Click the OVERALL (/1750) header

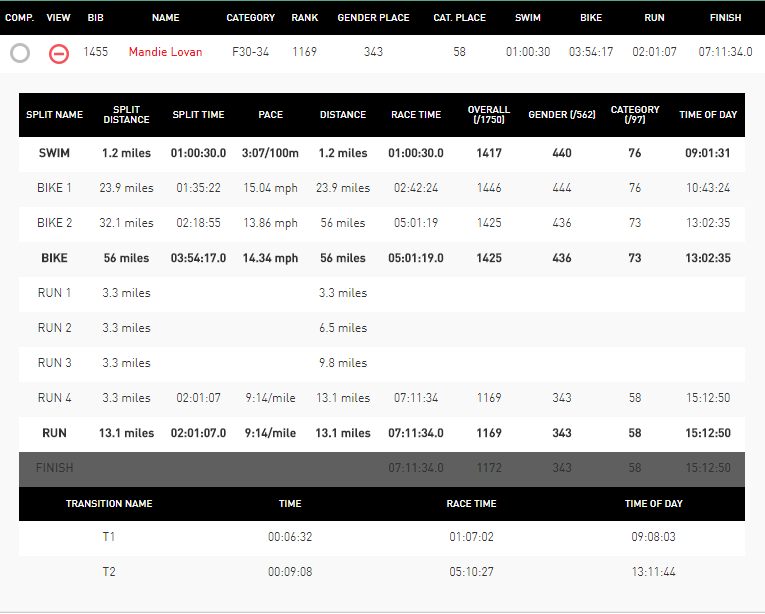click(489, 115)
